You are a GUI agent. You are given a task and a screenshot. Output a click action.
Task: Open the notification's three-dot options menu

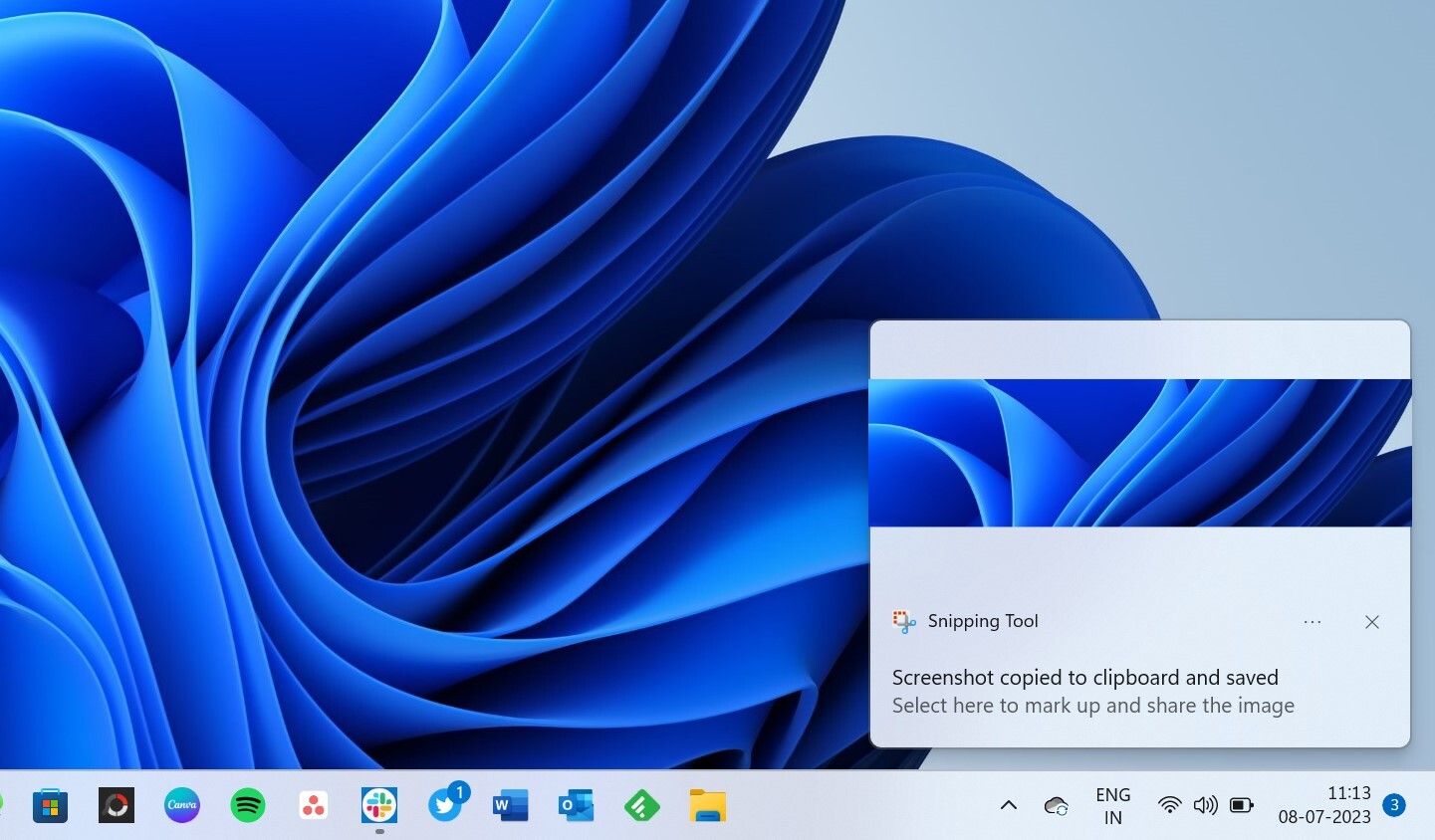[x=1313, y=622]
